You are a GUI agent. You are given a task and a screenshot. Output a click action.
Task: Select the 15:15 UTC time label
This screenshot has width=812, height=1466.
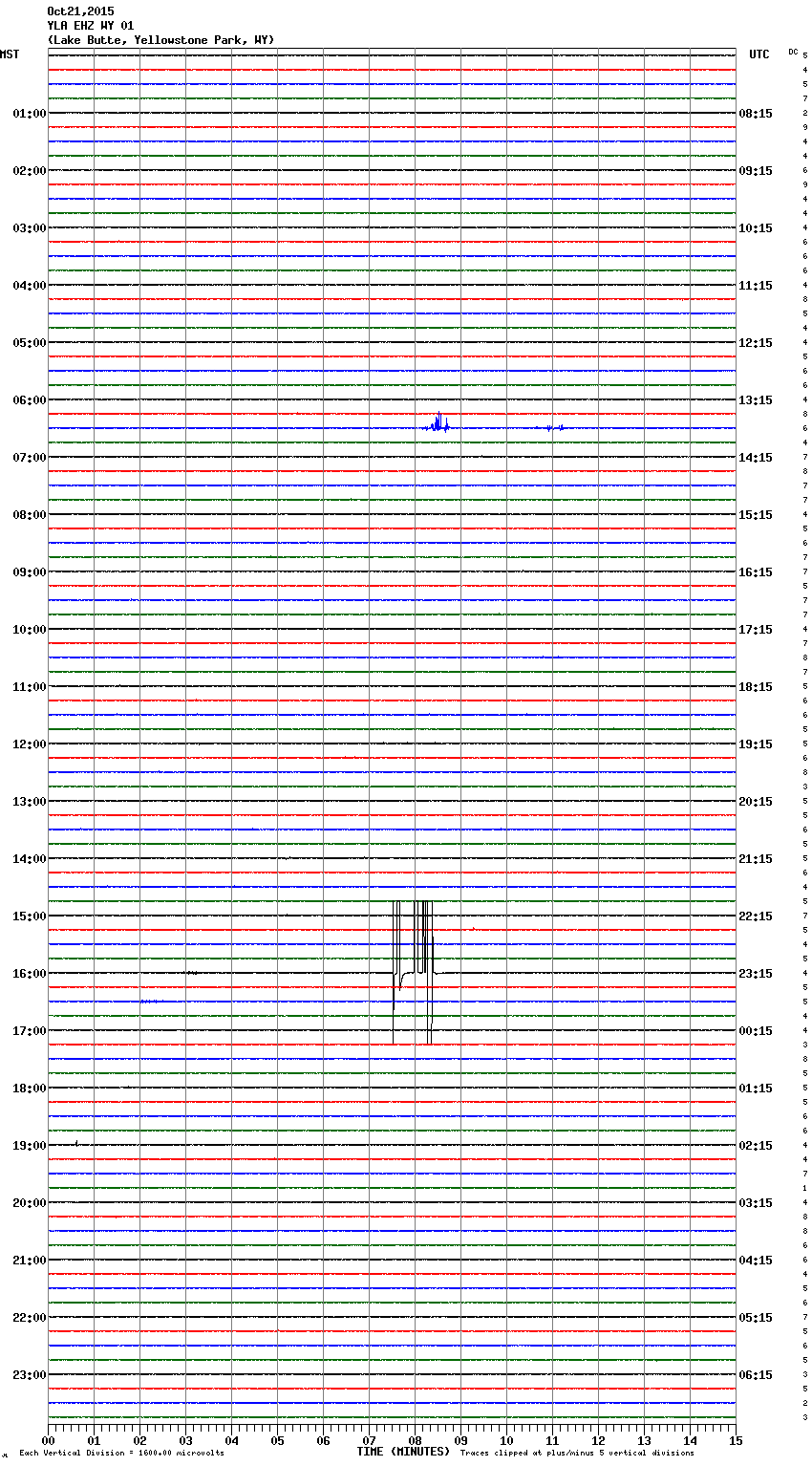click(756, 515)
